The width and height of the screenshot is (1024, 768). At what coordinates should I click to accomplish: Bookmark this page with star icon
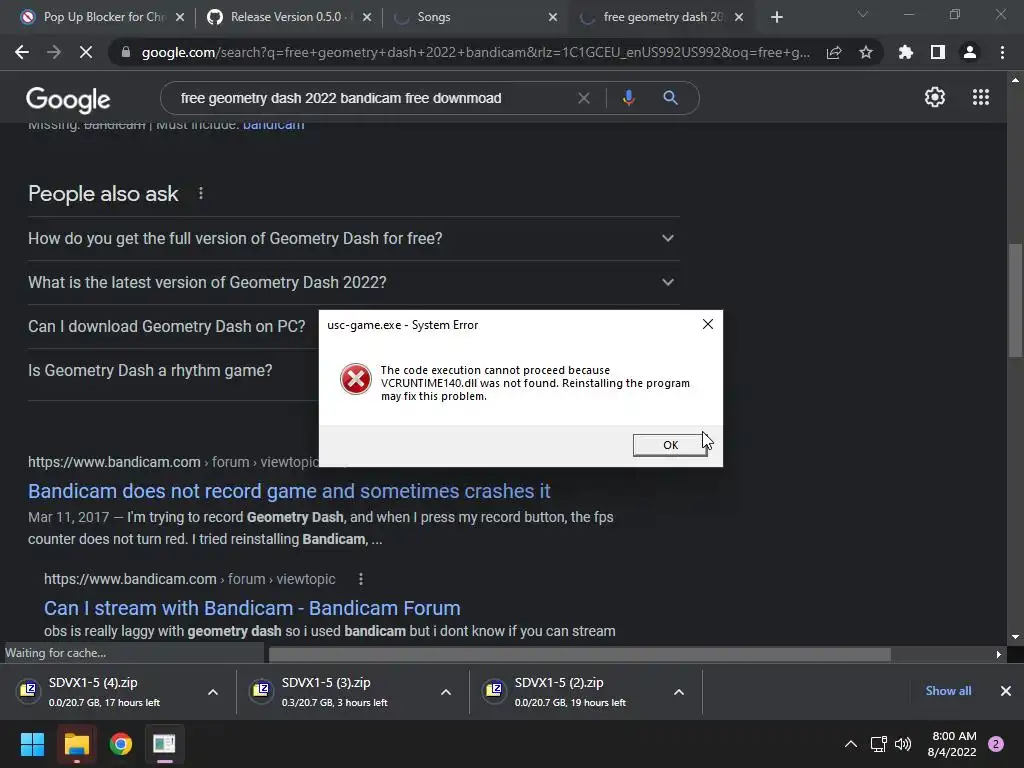point(866,52)
